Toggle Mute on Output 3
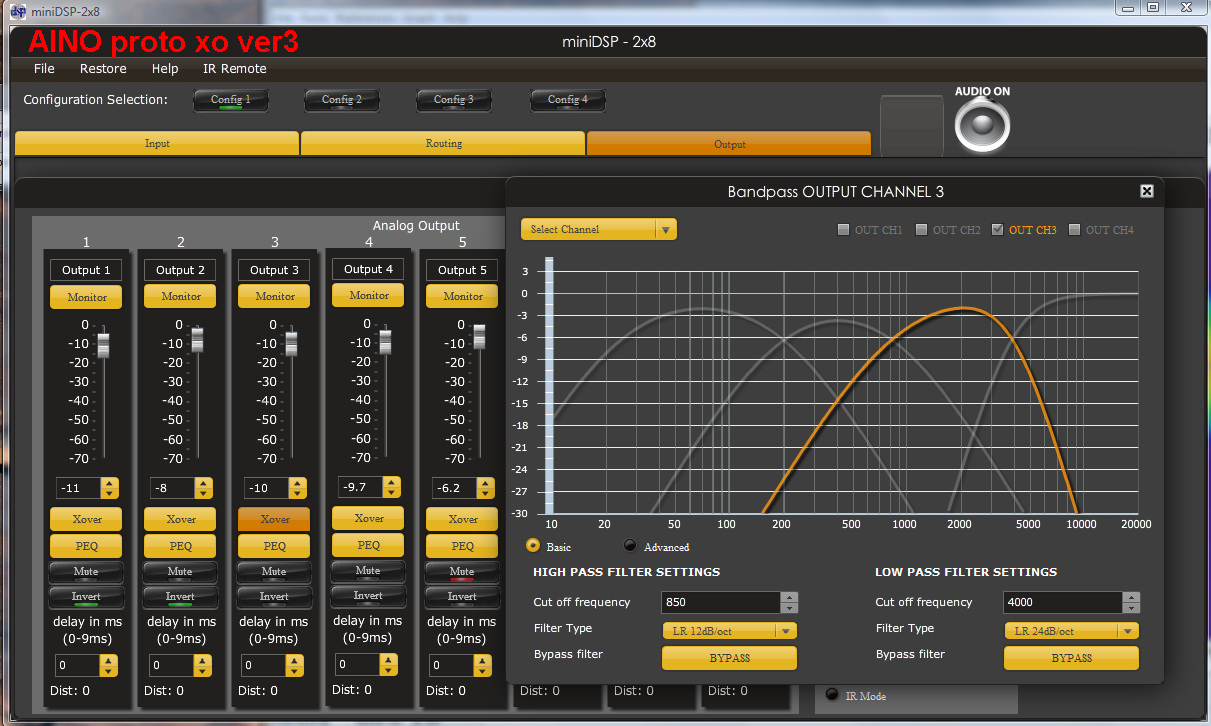Image resolution: width=1211 pixels, height=726 pixels. 274,572
